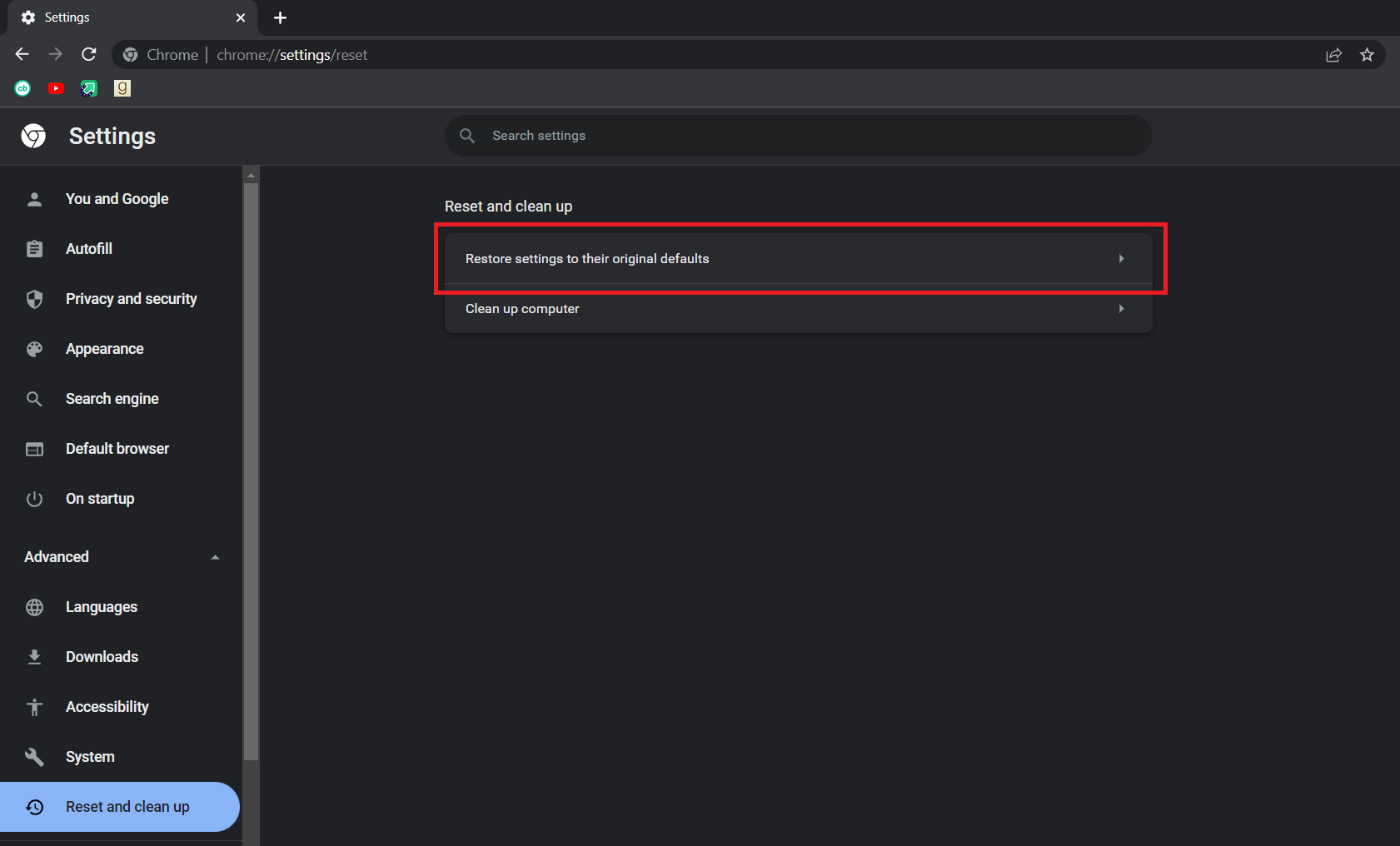Click the Chrome logo next to Settings
The height and width of the screenshot is (846, 1400).
pyautogui.click(x=34, y=136)
